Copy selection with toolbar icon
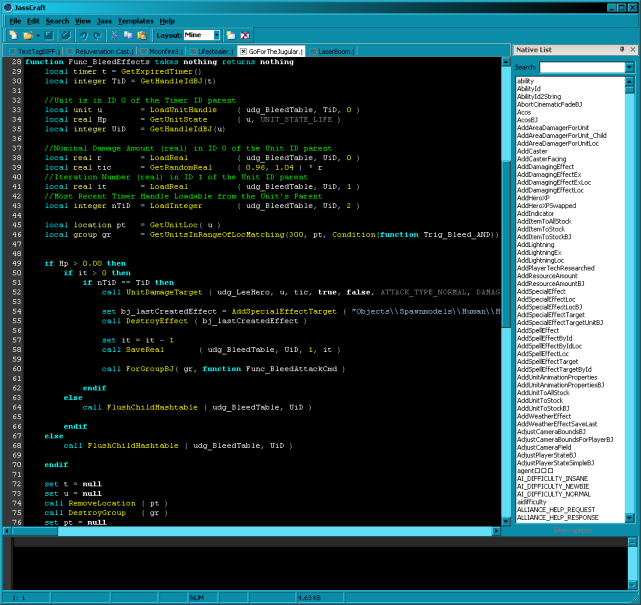This screenshot has height=605, width=641. coord(128,36)
